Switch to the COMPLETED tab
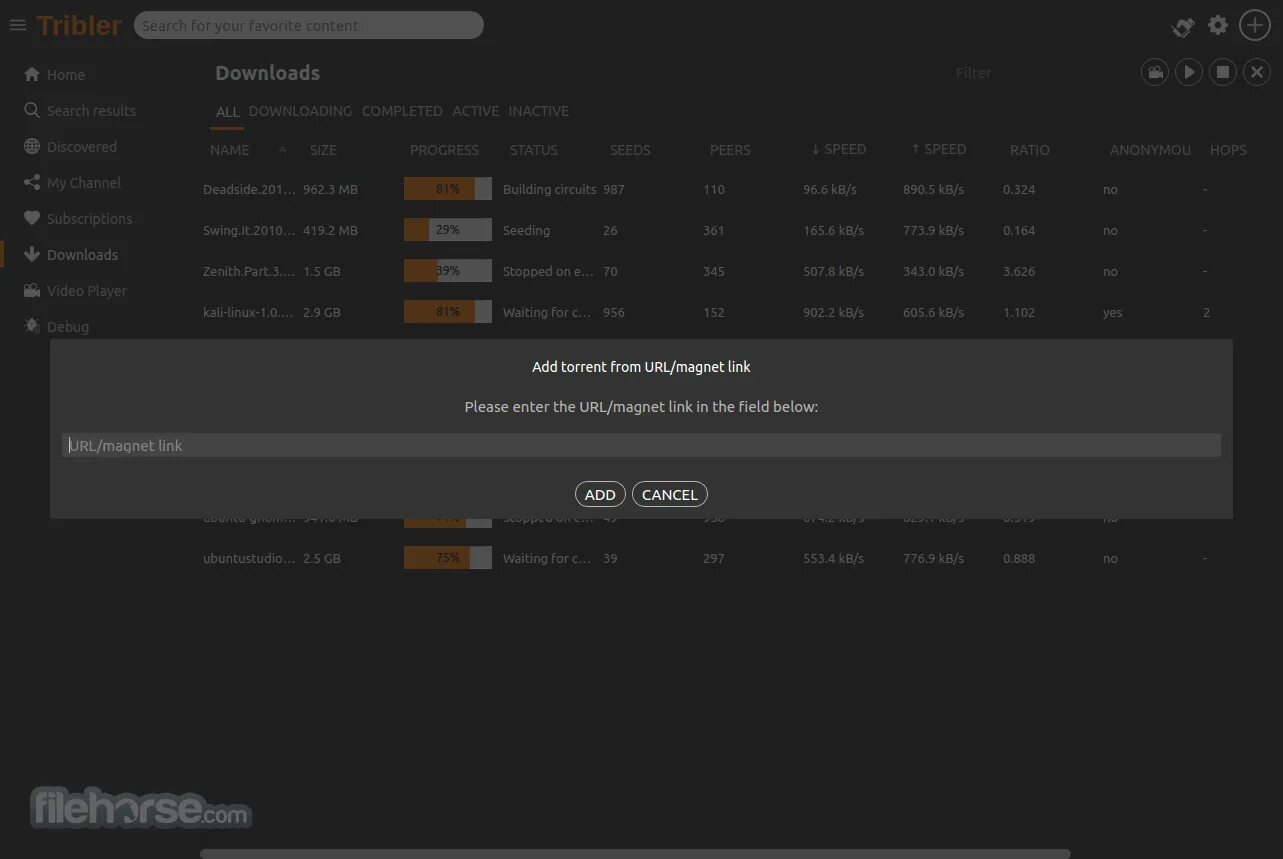 click(x=402, y=111)
